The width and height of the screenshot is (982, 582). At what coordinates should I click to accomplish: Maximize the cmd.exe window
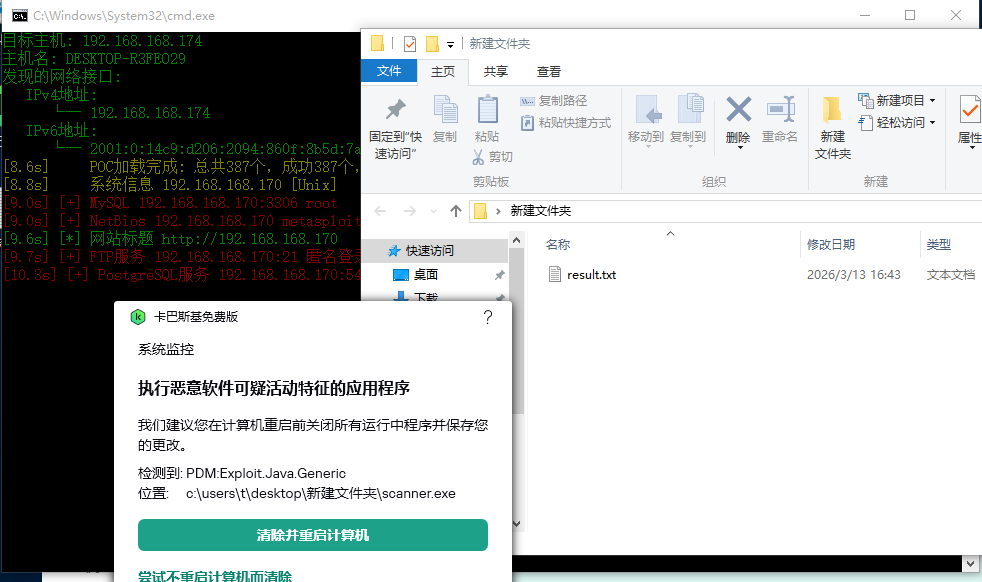(x=910, y=15)
